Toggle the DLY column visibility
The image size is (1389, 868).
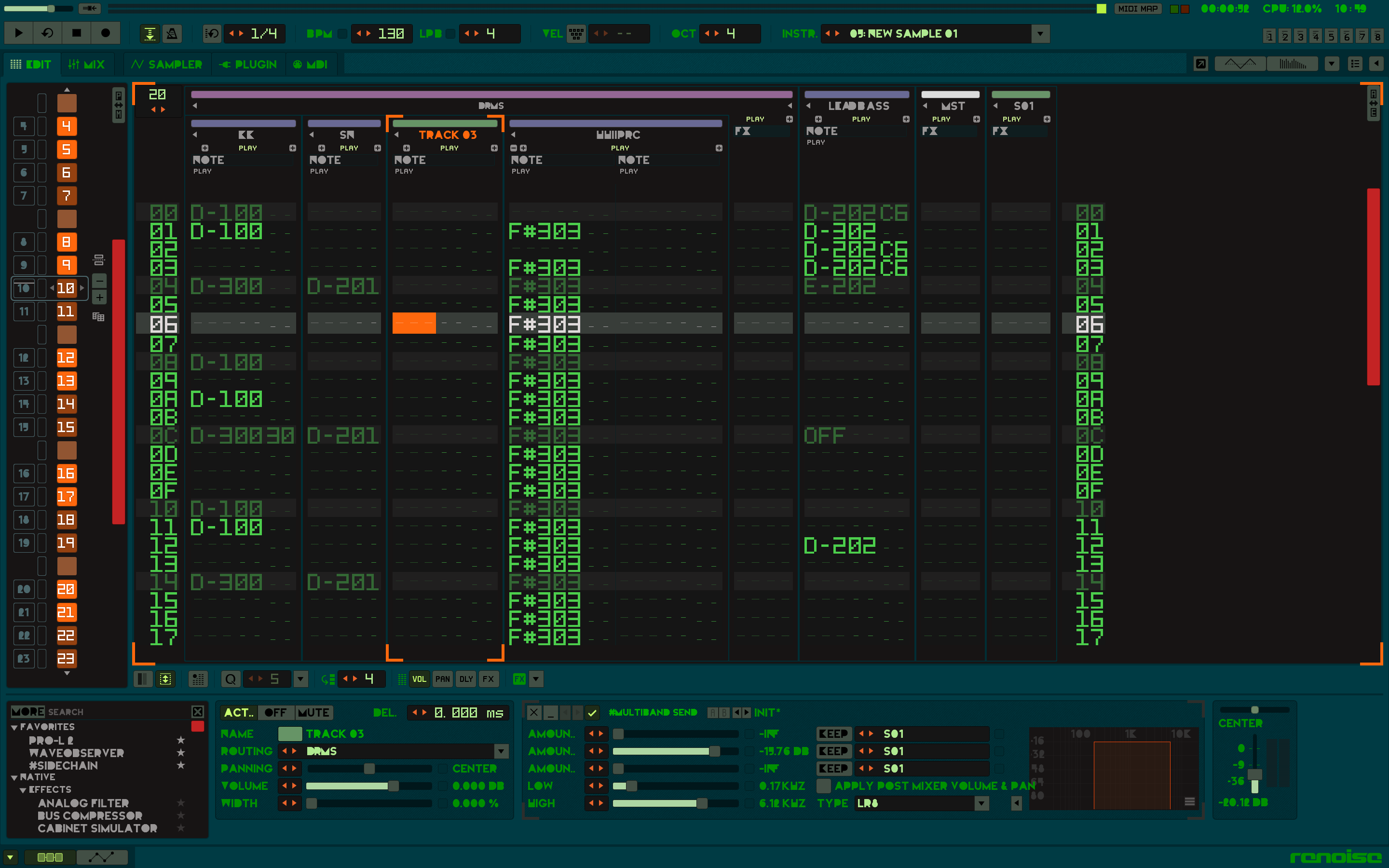tap(466, 679)
